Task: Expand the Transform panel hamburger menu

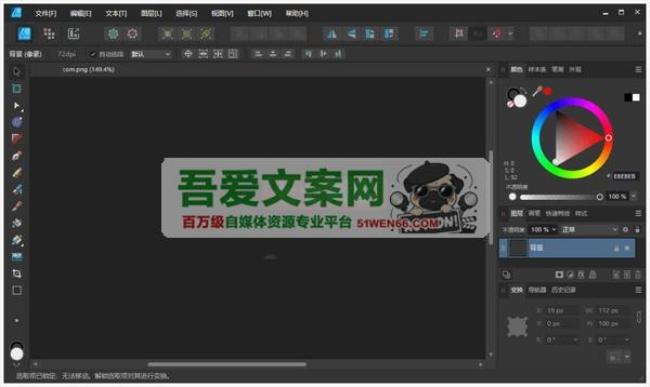Action: point(638,290)
